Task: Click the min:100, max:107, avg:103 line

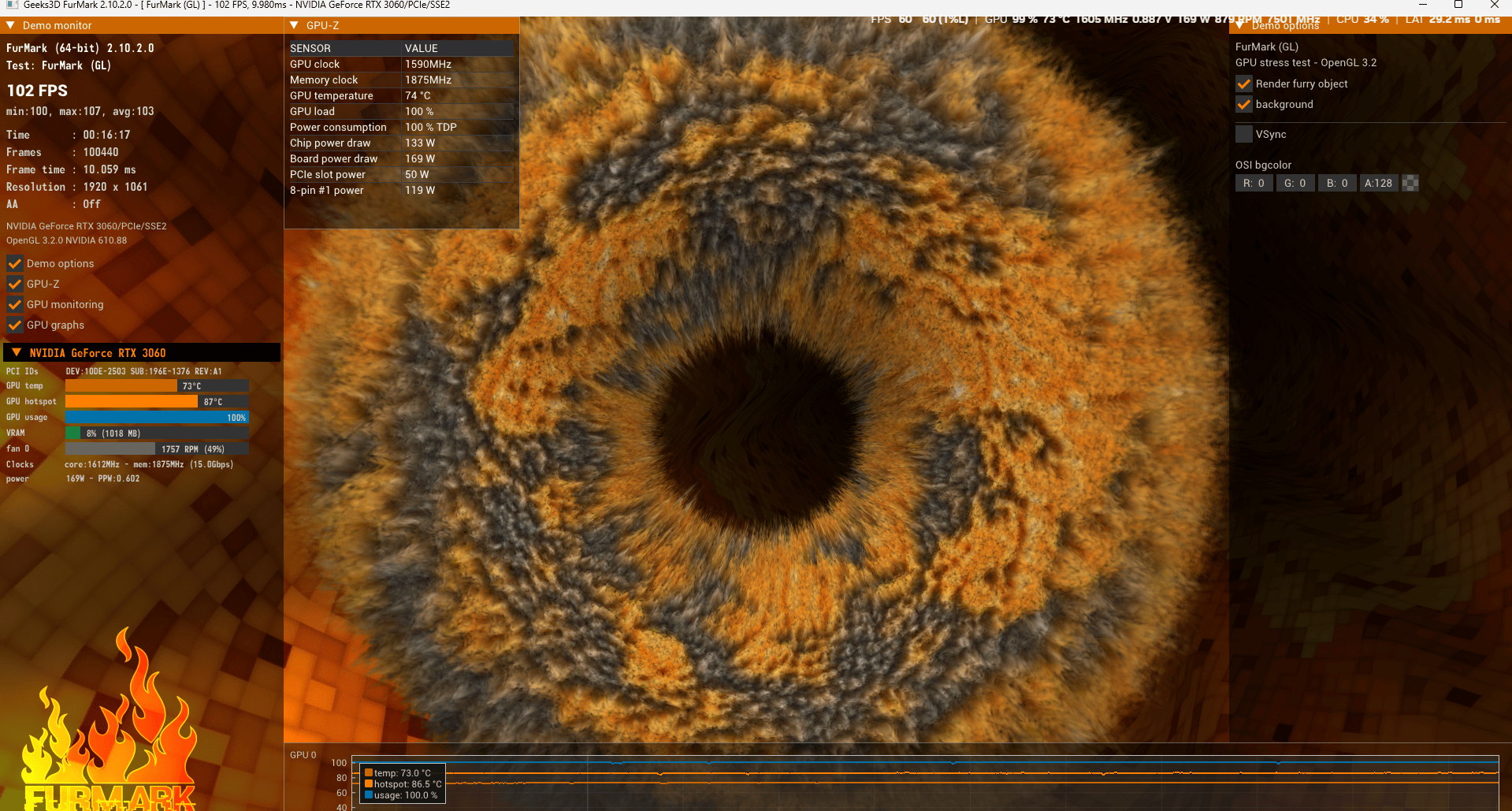Action: (x=80, y=111)
